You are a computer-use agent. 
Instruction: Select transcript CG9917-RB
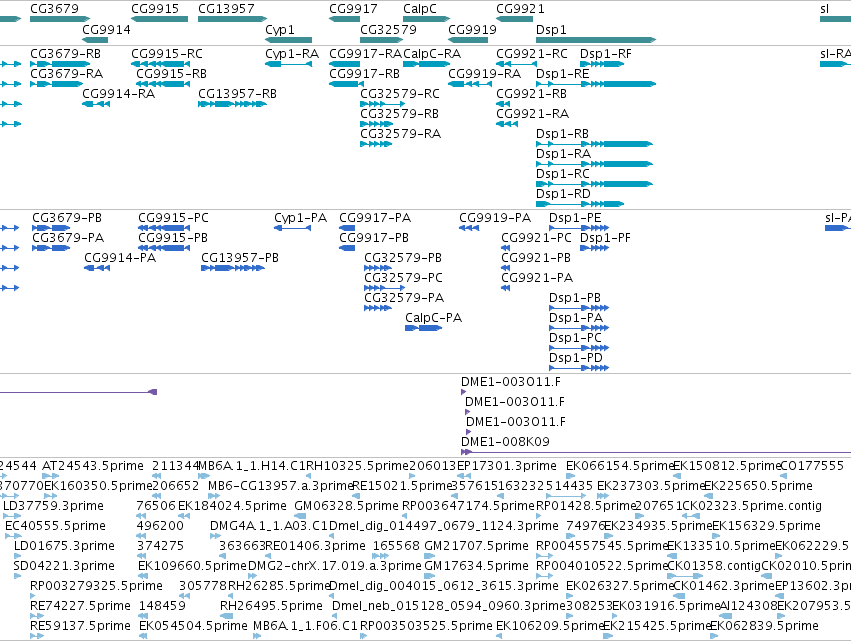[346, 84]
